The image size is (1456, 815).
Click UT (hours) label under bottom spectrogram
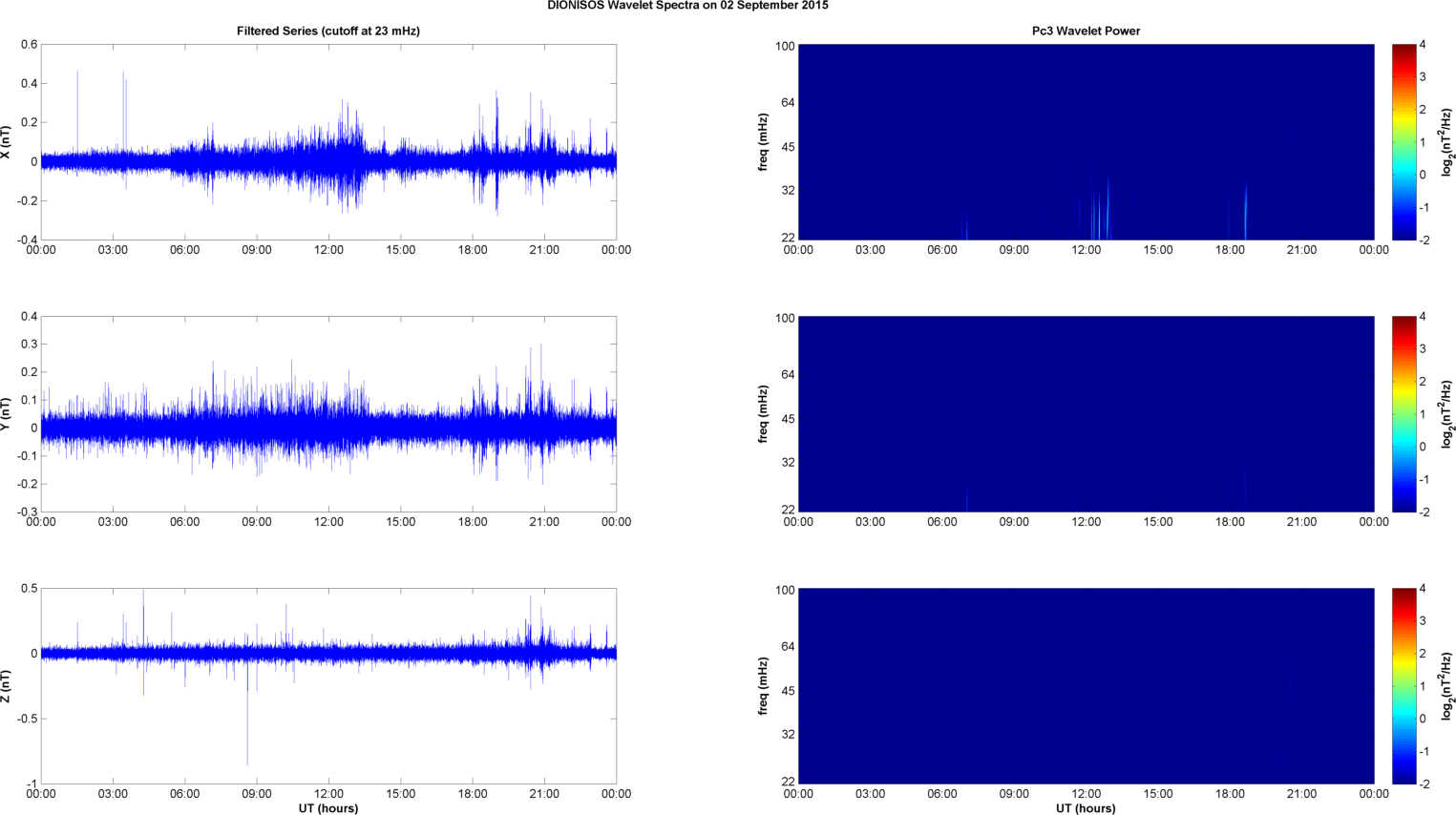[x=1086, y=808]
